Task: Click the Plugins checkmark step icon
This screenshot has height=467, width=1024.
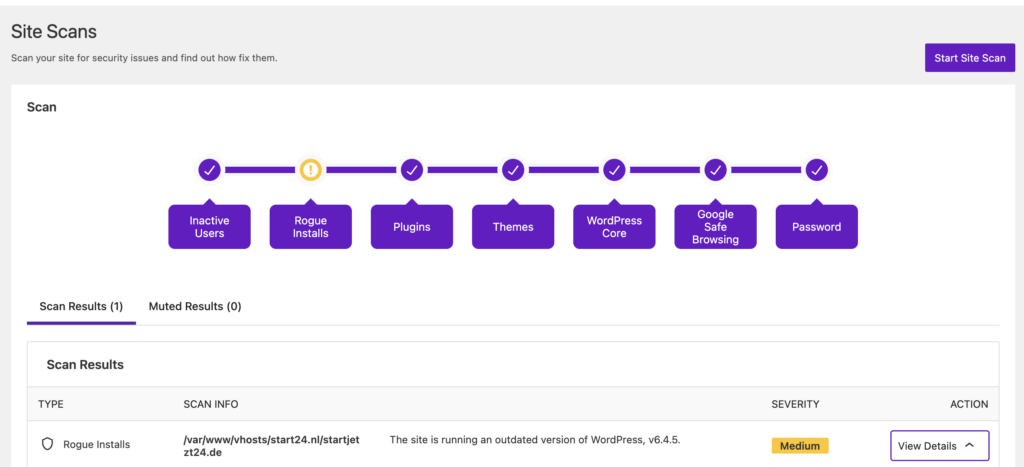Action: pos(412,170)
